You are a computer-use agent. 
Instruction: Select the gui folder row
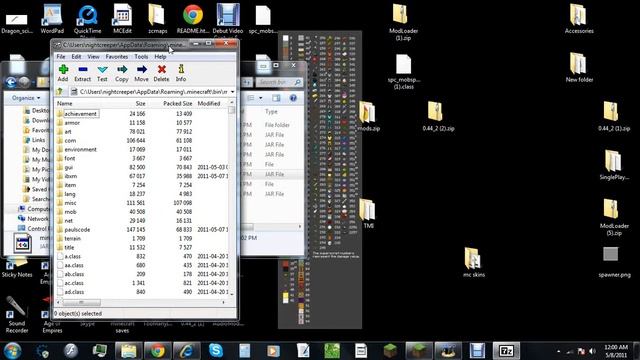pyautogui.click(x=142, y=167)
